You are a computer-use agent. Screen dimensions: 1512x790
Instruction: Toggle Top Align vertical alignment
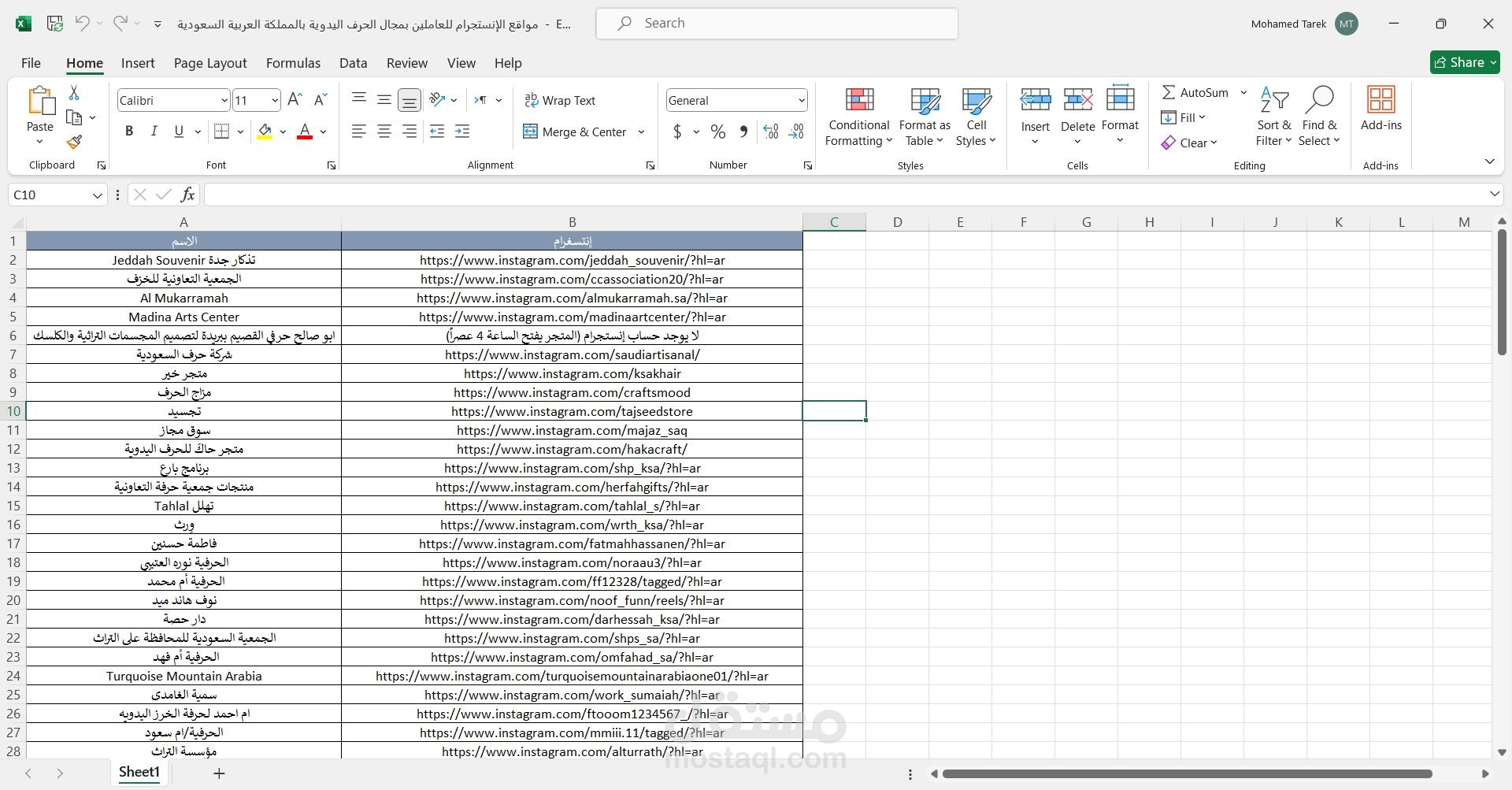pos(359,100)
